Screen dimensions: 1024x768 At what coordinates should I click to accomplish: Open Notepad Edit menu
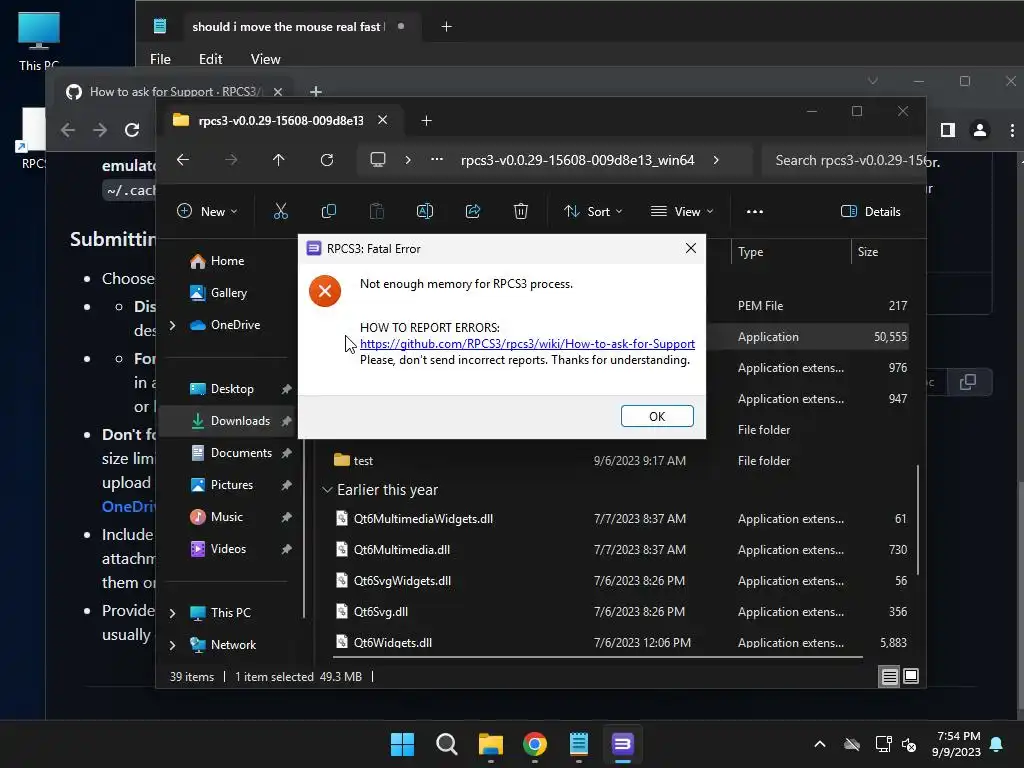click(x=210, y=59)
